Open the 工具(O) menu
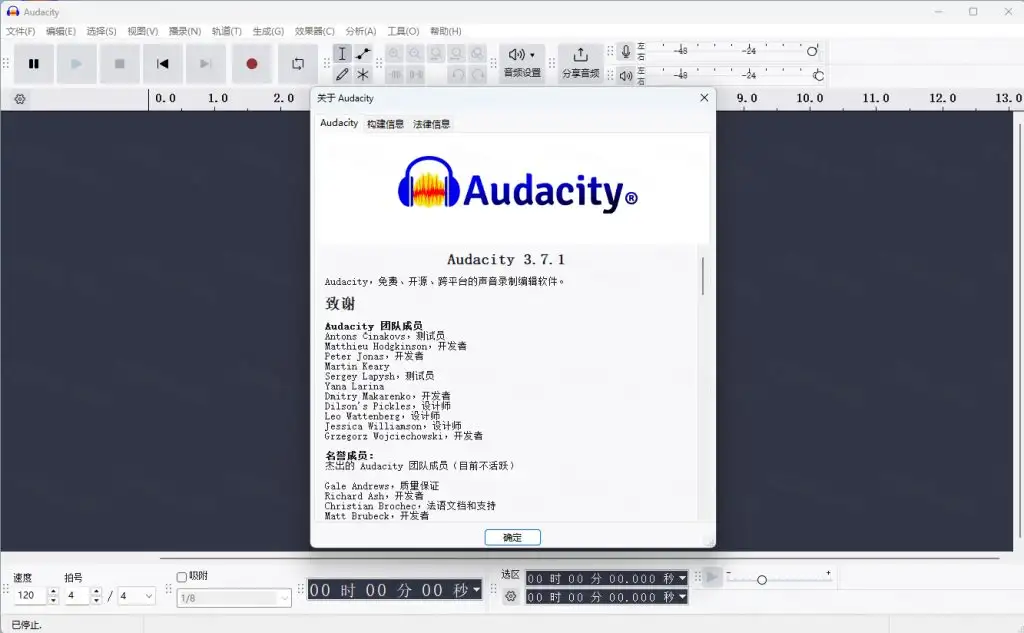 click(x=403, y=31)
